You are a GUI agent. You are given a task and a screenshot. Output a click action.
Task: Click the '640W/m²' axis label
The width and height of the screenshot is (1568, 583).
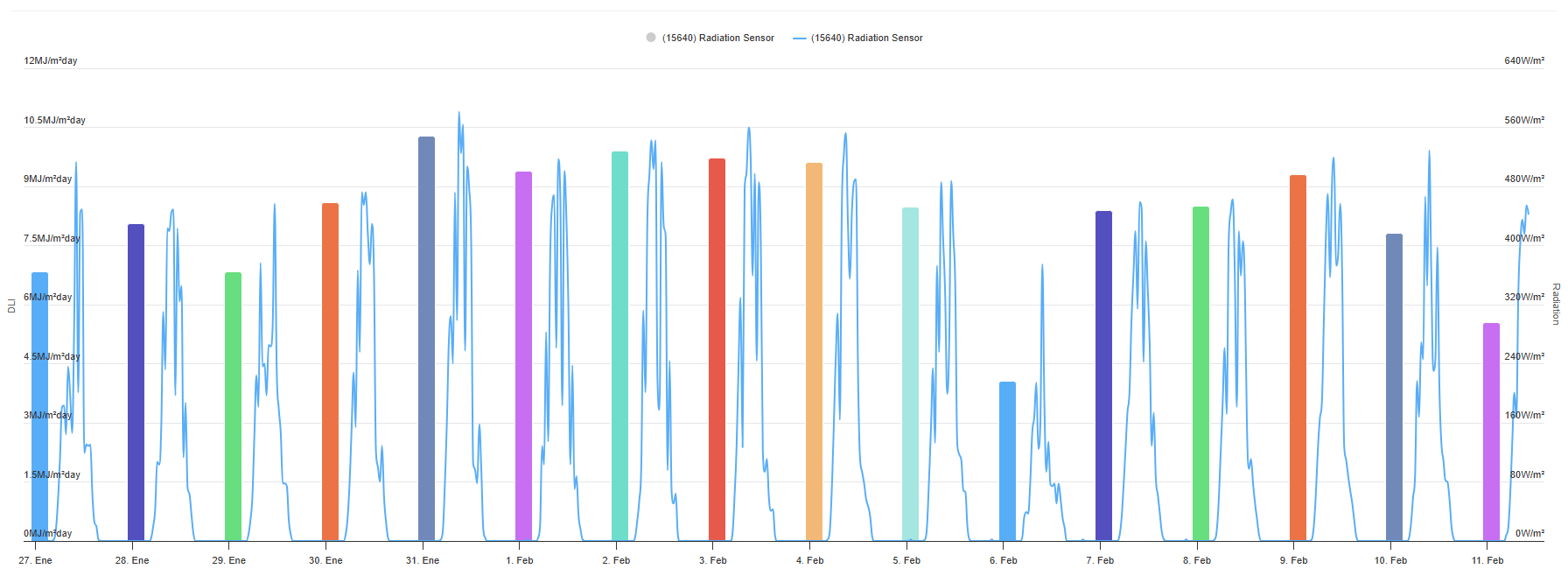click(1524, 60)
